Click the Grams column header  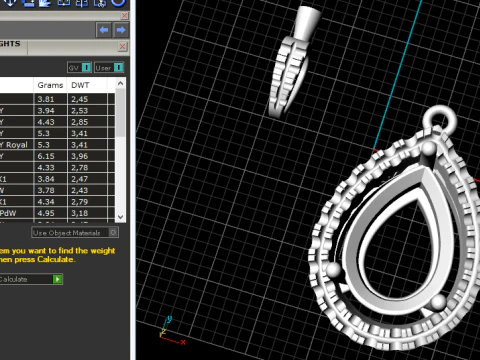coord(50,85)
